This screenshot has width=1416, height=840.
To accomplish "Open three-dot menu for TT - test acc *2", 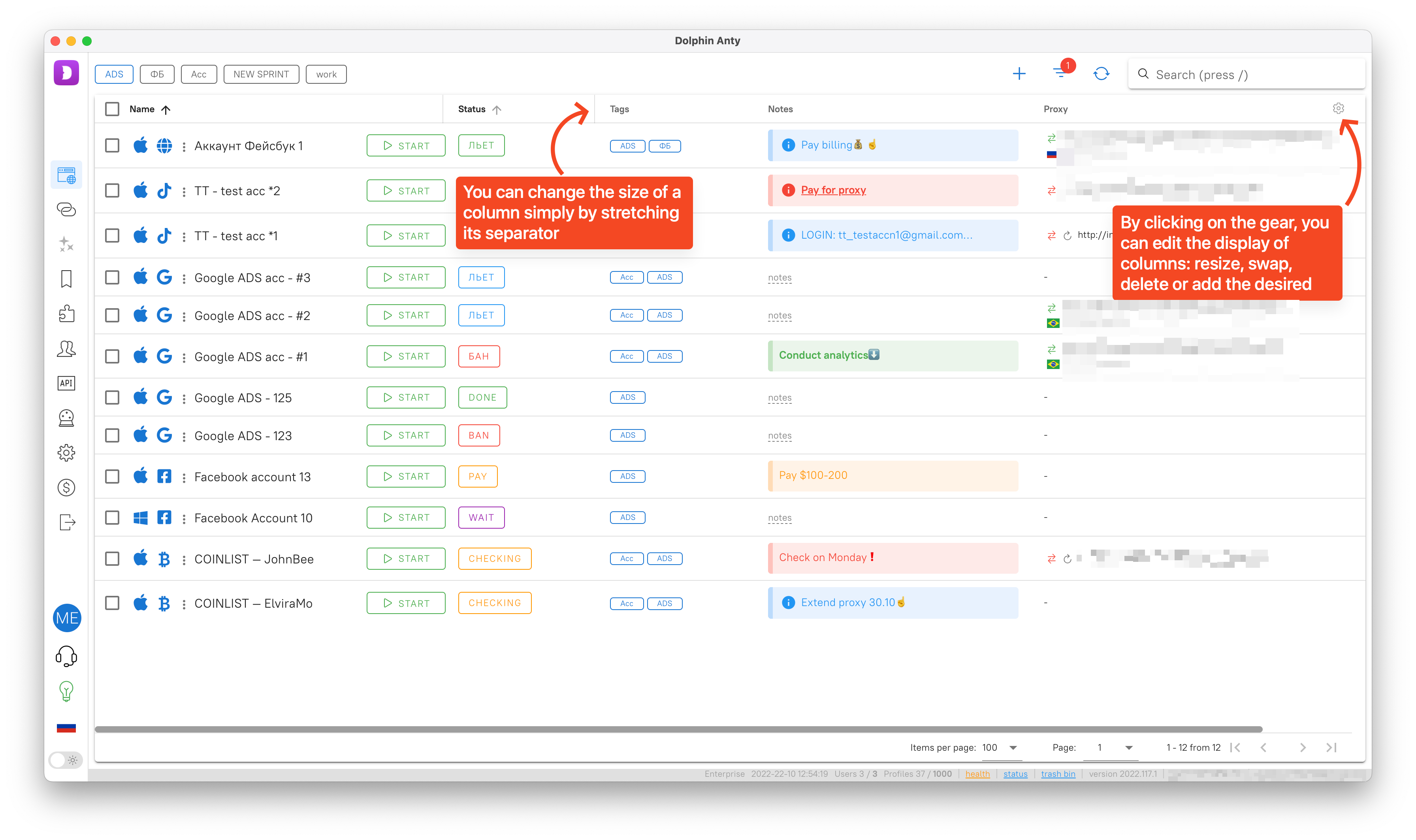I will coord(184,192).
